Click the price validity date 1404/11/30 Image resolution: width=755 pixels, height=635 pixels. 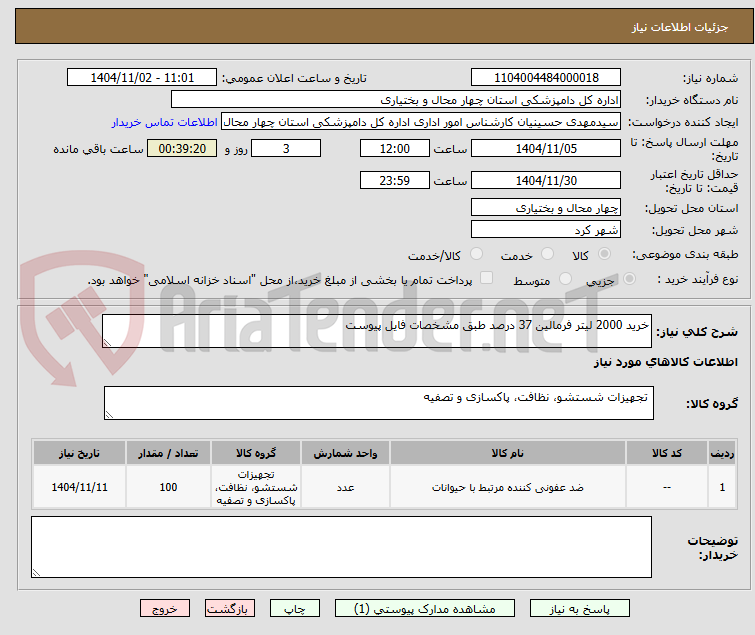tap(546, 181)
